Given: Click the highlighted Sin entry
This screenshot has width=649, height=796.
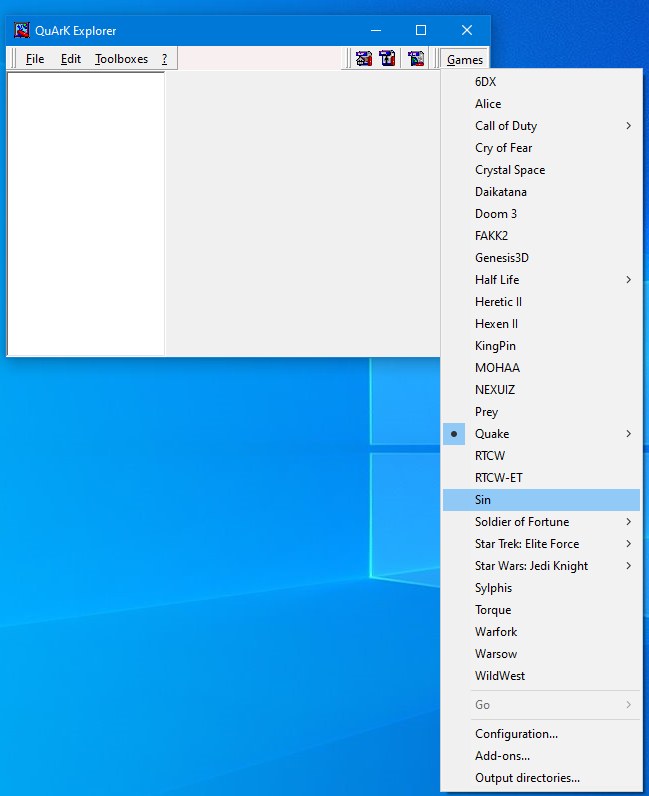Looking at the screenshot, I should coord(541,500).
